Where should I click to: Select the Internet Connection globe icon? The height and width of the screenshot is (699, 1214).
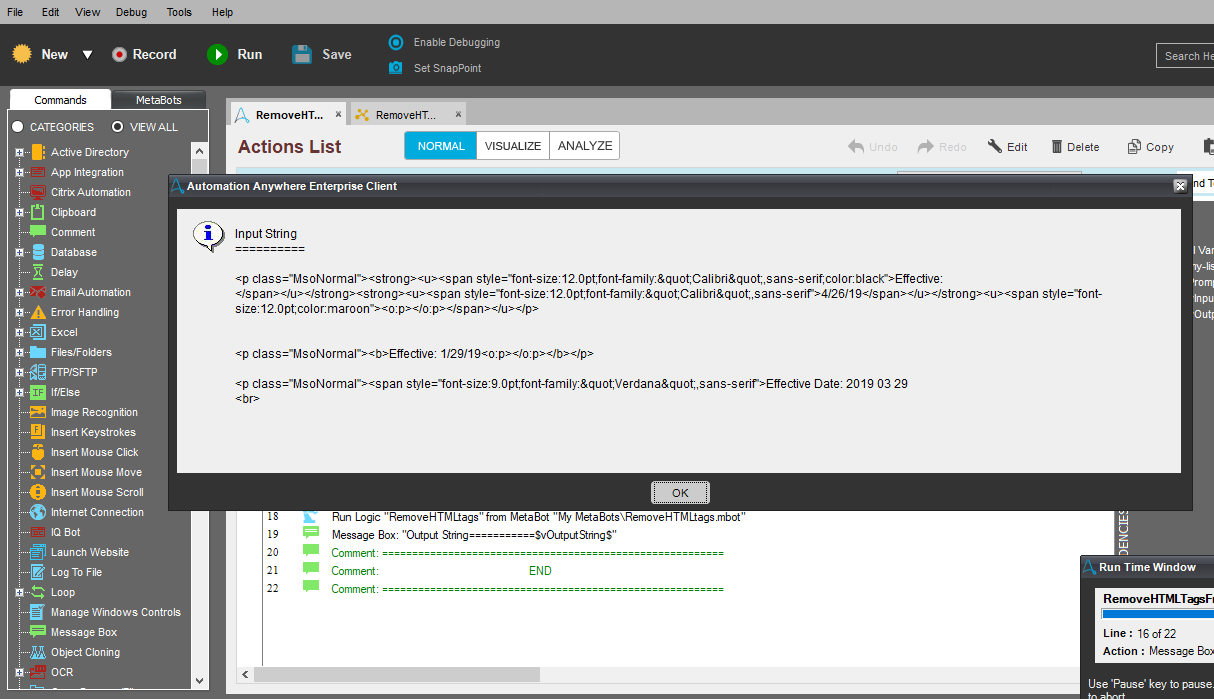tap(38, 512)
